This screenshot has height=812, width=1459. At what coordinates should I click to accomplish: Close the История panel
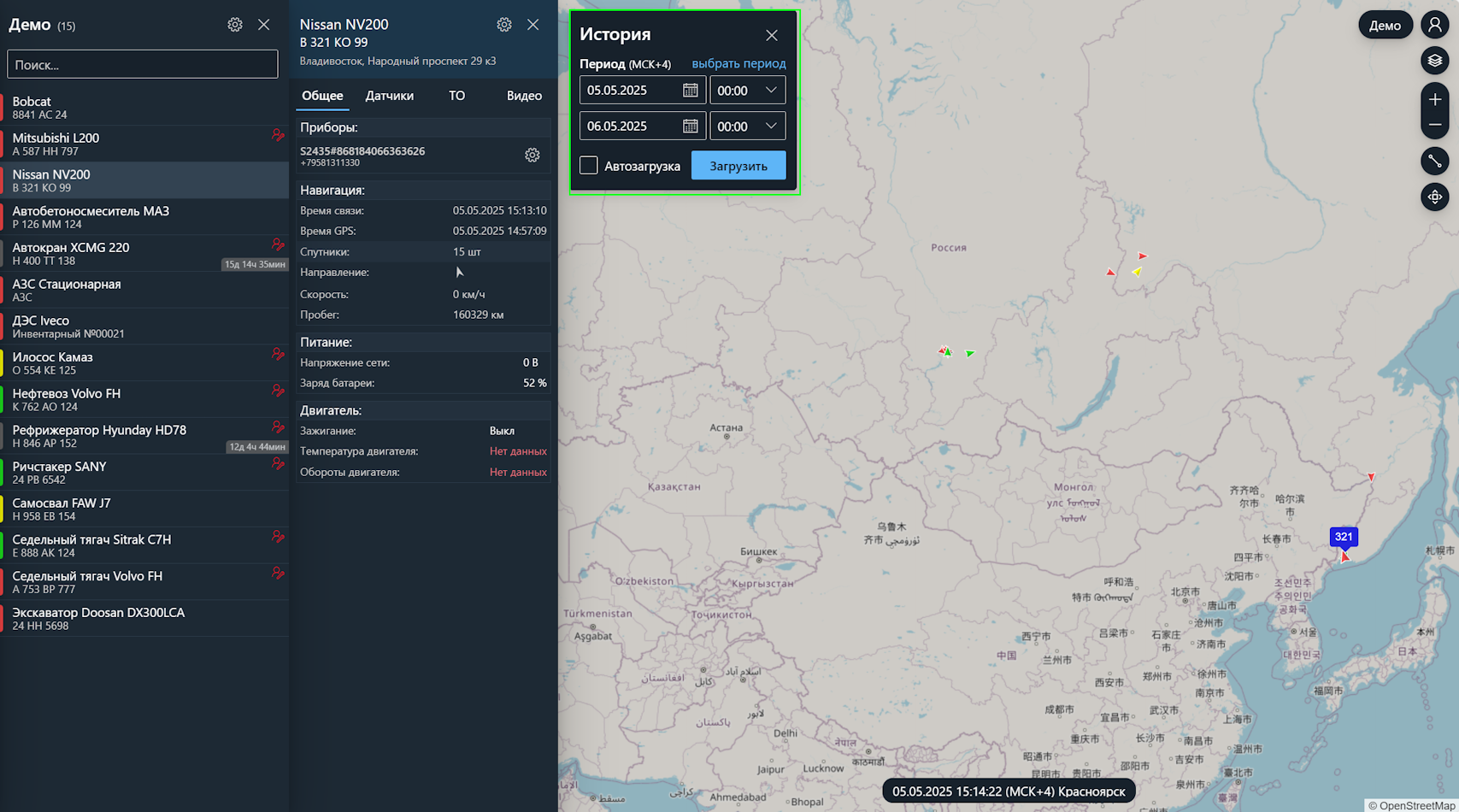pos(772,35)
